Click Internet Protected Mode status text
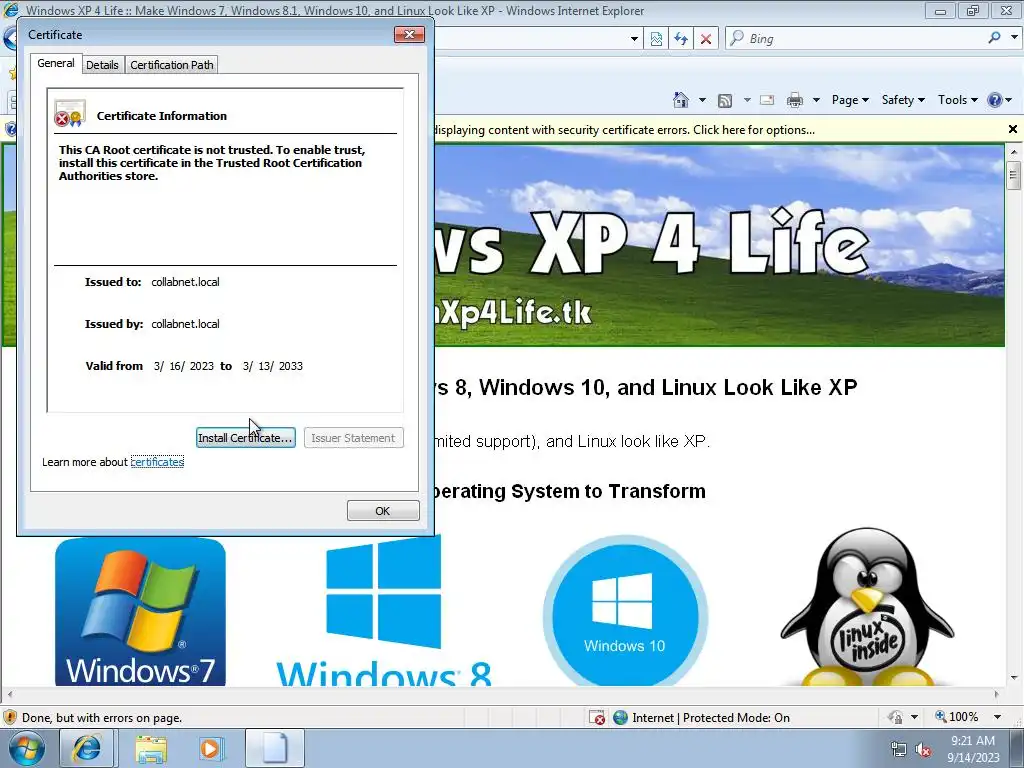 coord(711,718)
